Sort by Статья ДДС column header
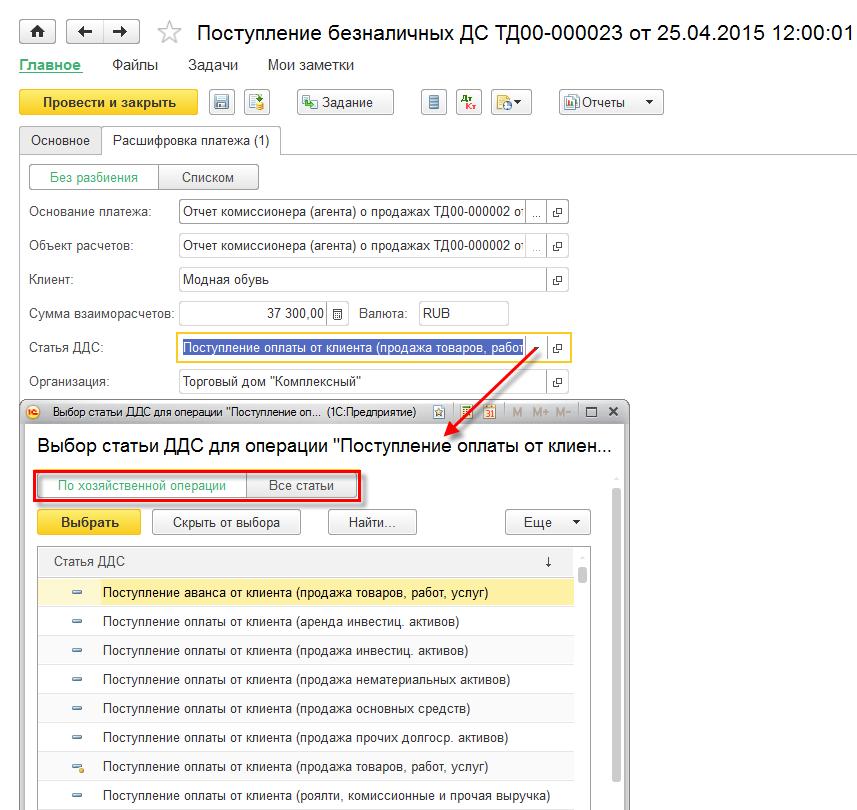 pos(306,562)
